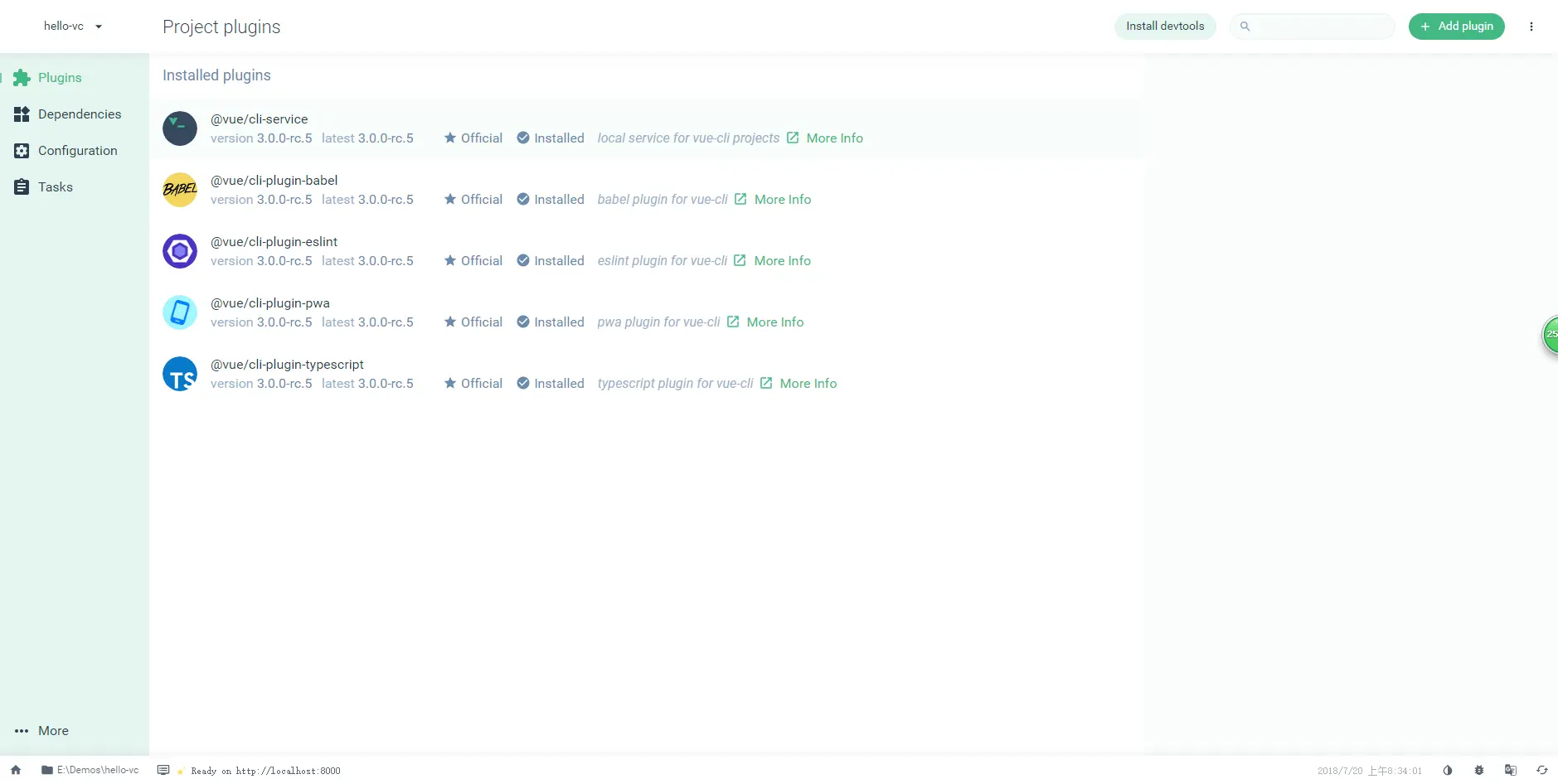1558x784 pixels.
Task: Open More Info for eslint plugin
Action: (773, 261)
